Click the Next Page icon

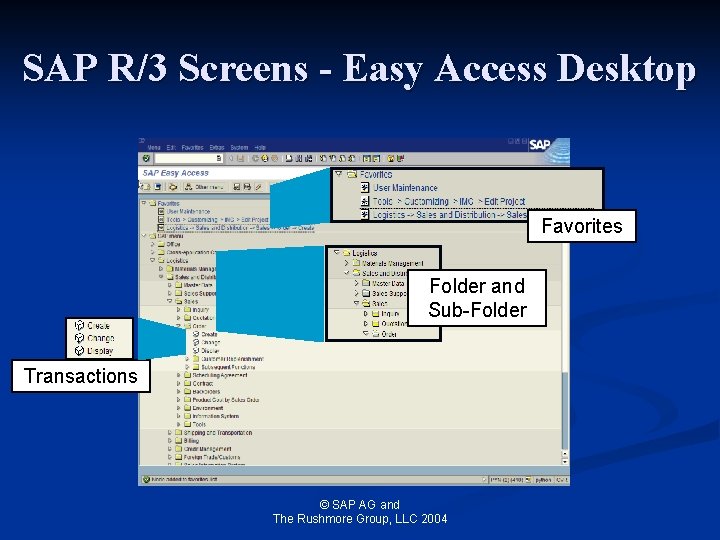click(342, 159)
